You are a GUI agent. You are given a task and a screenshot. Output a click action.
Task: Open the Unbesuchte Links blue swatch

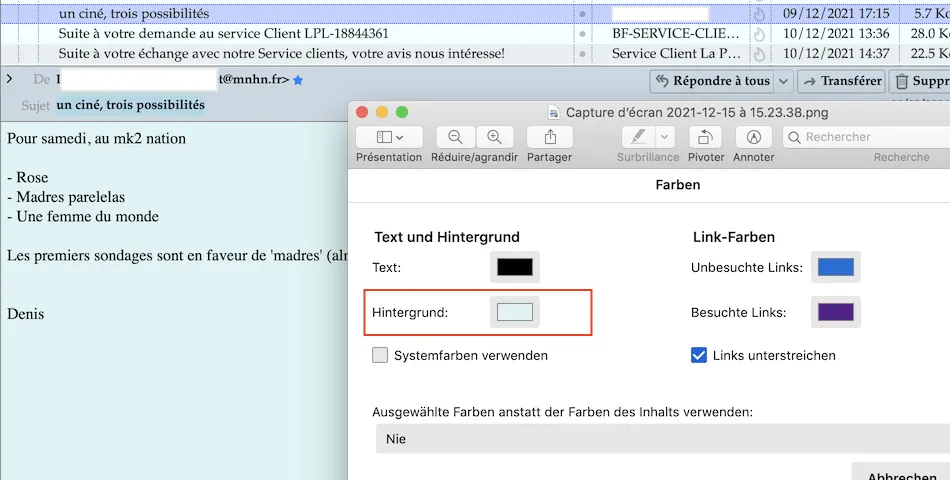(836, 267)
